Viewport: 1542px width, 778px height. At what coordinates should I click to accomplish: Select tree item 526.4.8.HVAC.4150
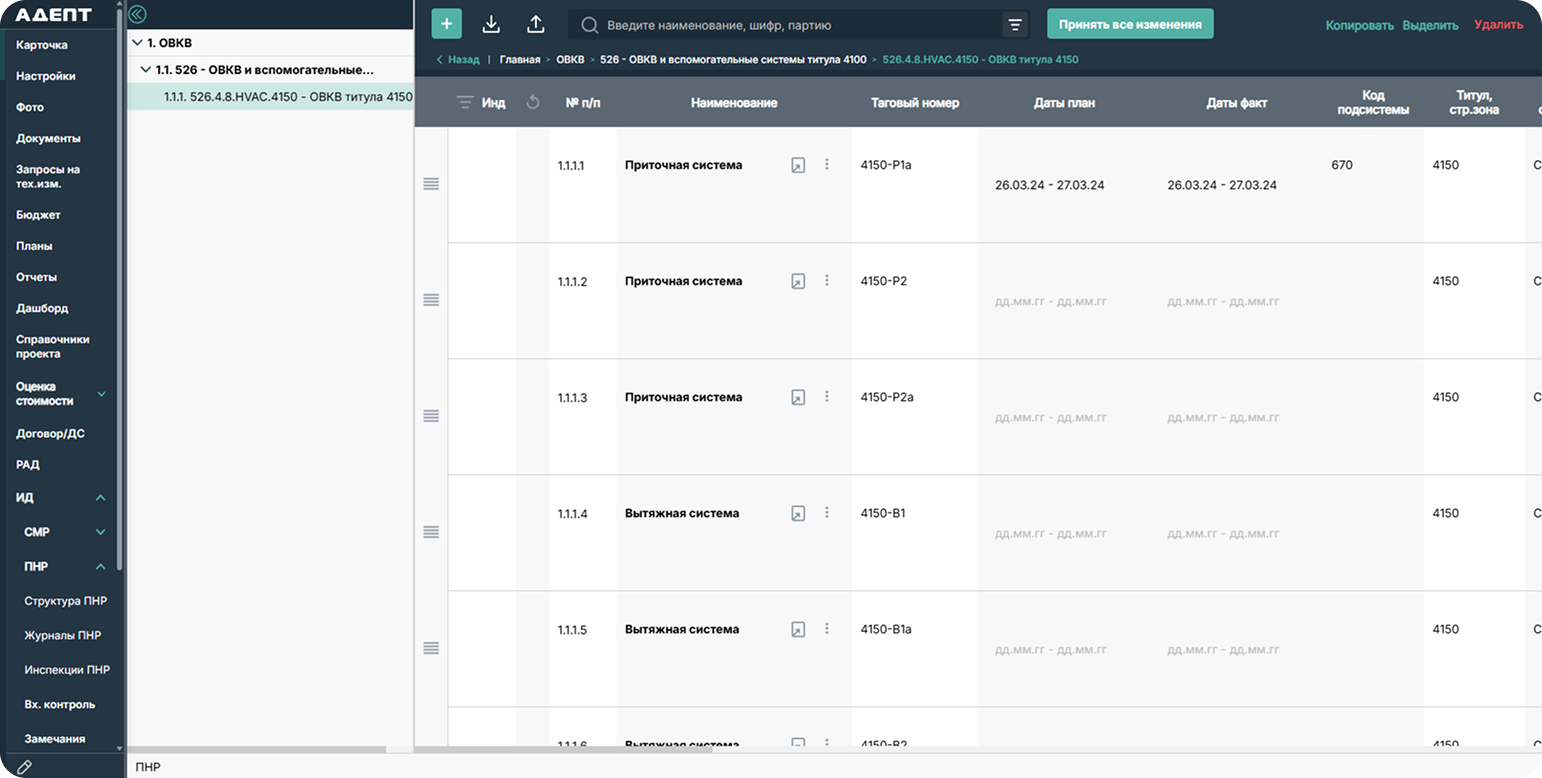click(288, 97)
